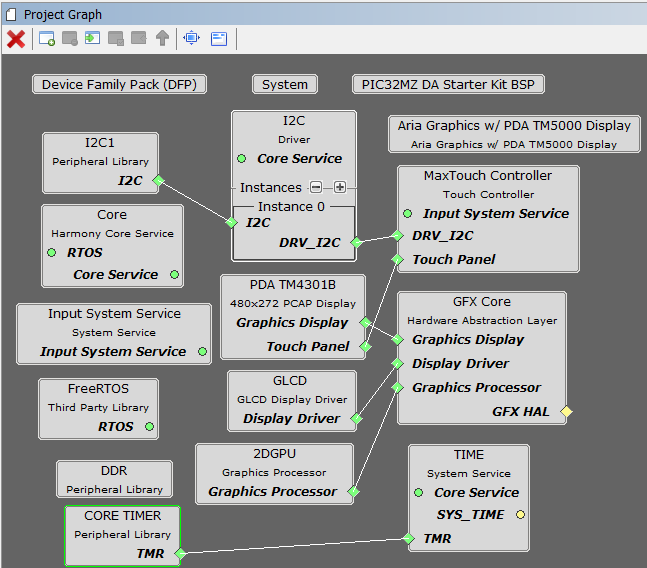This screenshot has height=568, width=647.
Task: Click the 'Hardware Abstraction Layer' text
Action: [x=482, y=321]
